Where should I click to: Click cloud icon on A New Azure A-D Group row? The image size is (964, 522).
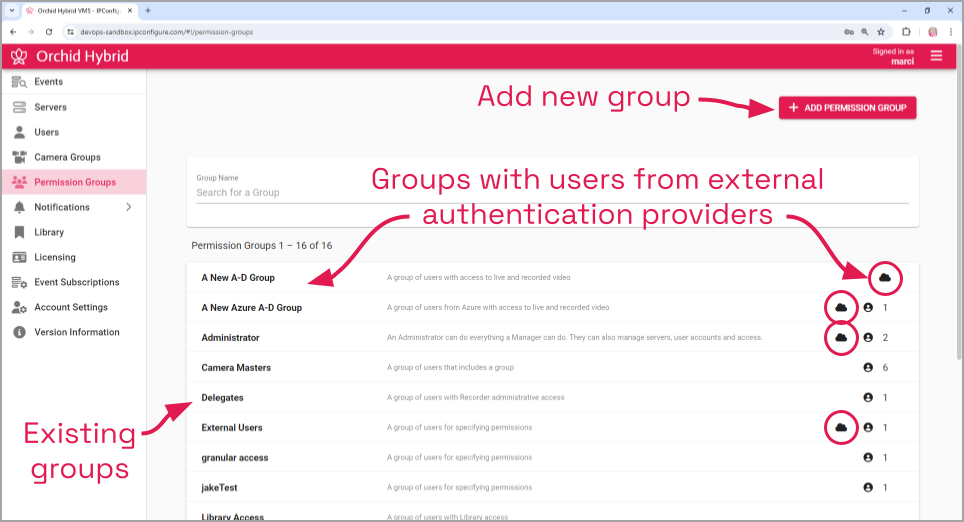(841, 307)
